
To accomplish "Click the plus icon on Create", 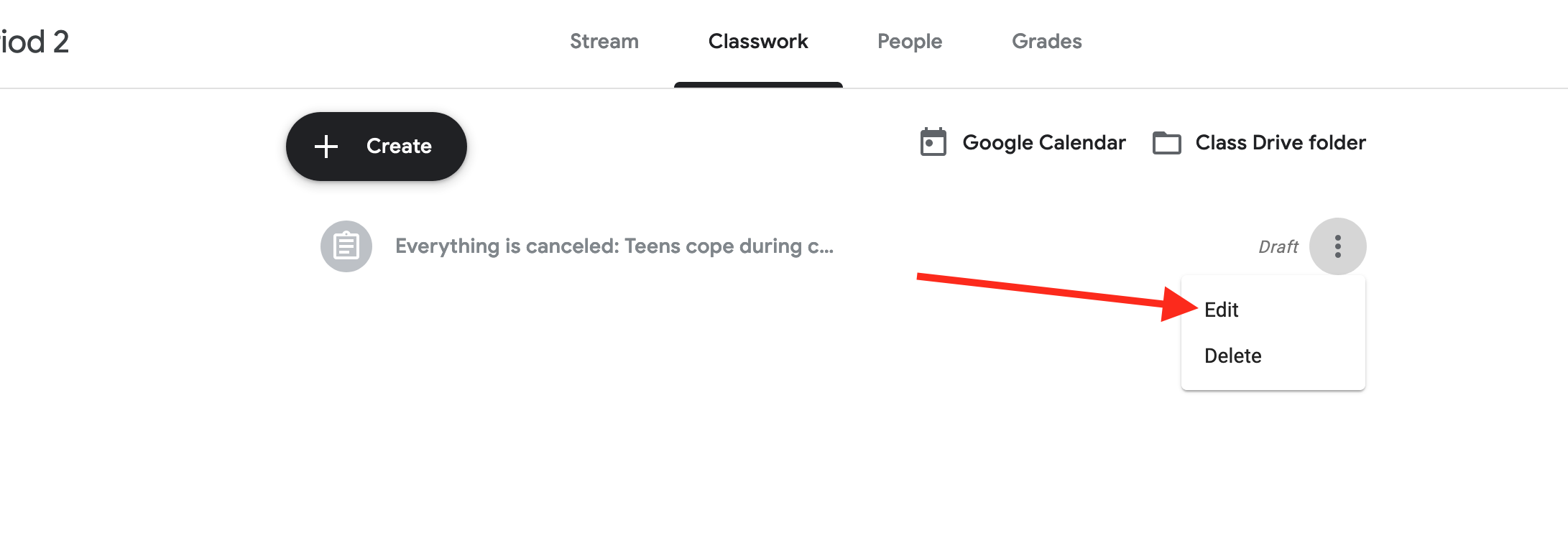I will [326, 147].
